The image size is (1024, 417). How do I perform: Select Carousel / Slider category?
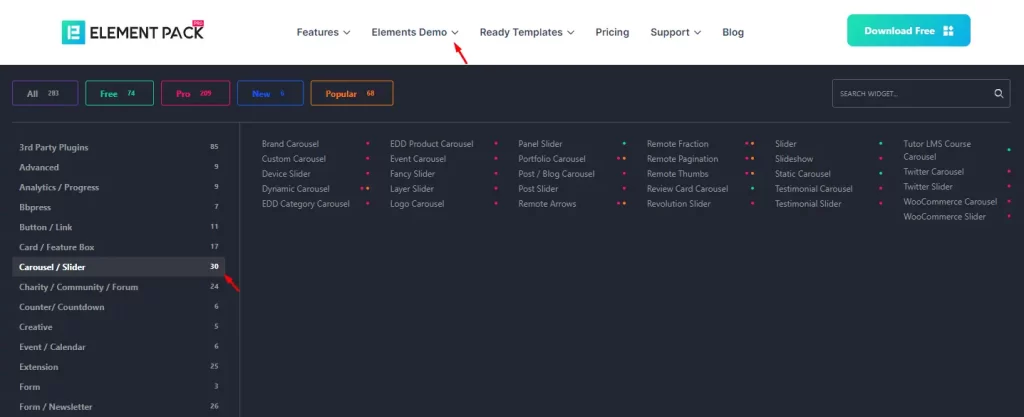point(118,267)
